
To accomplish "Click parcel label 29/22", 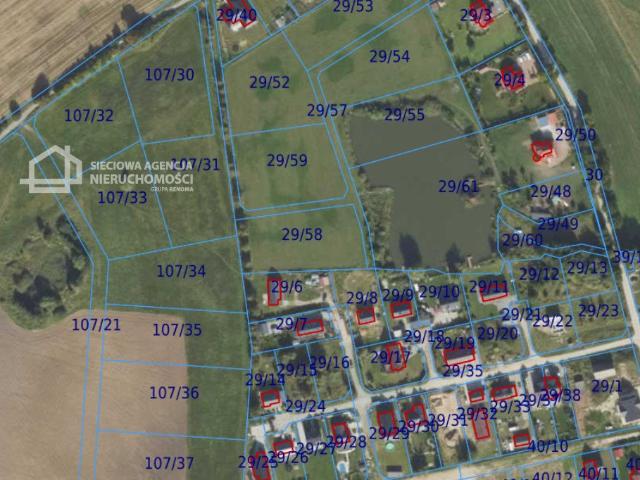I will (x=553, y=321).
